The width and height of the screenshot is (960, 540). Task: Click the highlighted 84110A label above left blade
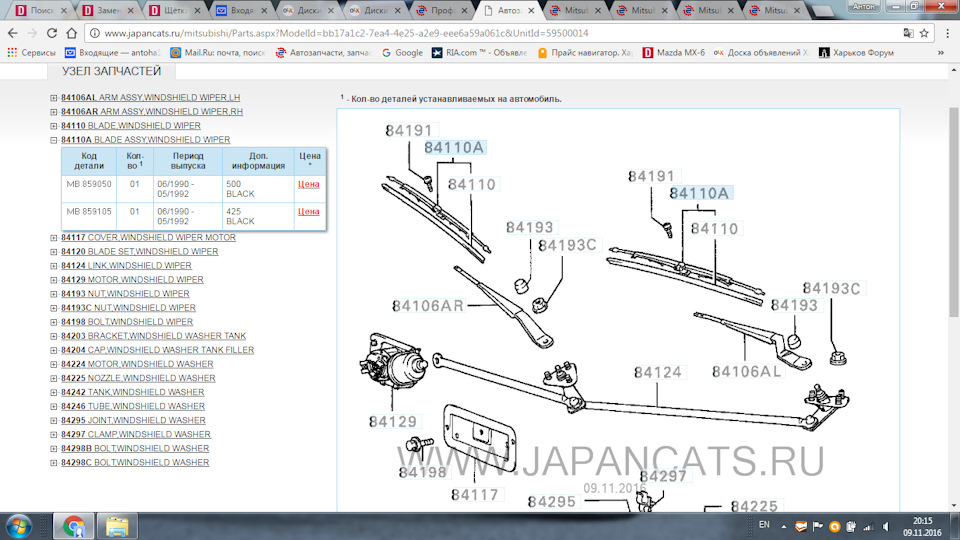coord(454,148)
